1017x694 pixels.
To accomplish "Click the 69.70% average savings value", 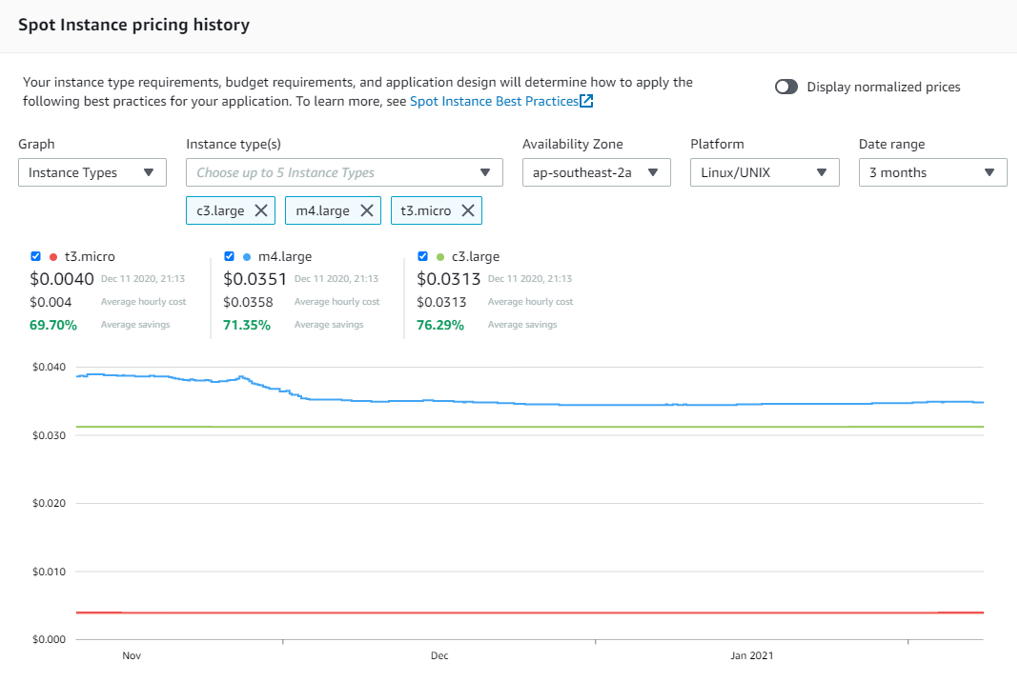I will point(53,325).
